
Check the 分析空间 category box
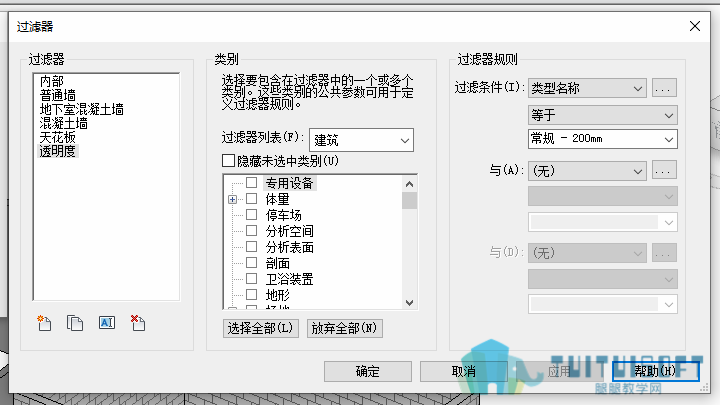[251, 231]
